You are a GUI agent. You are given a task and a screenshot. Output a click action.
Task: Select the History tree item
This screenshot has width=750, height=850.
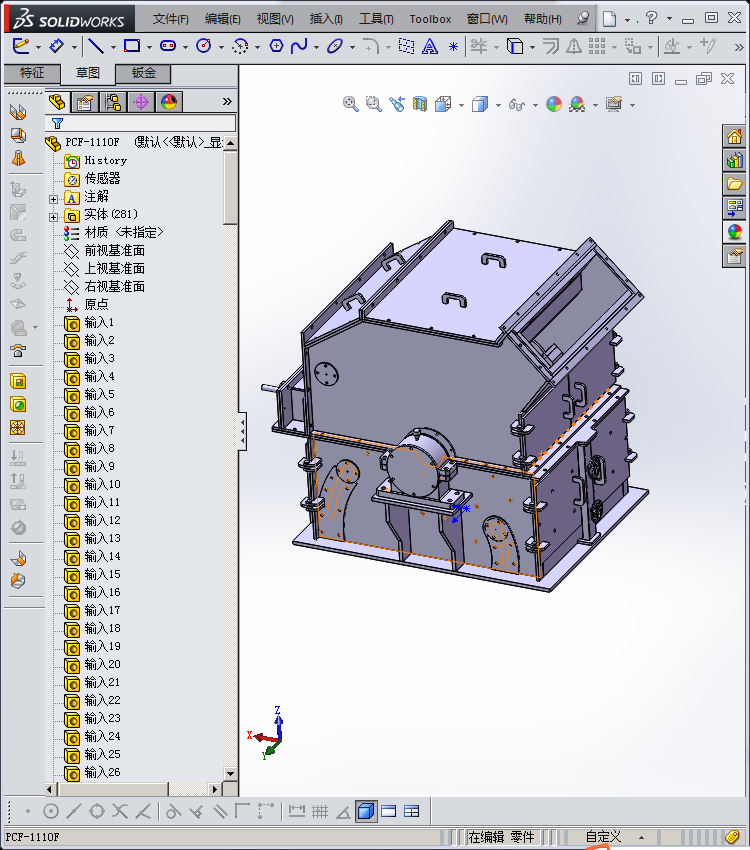click(106, 160)
